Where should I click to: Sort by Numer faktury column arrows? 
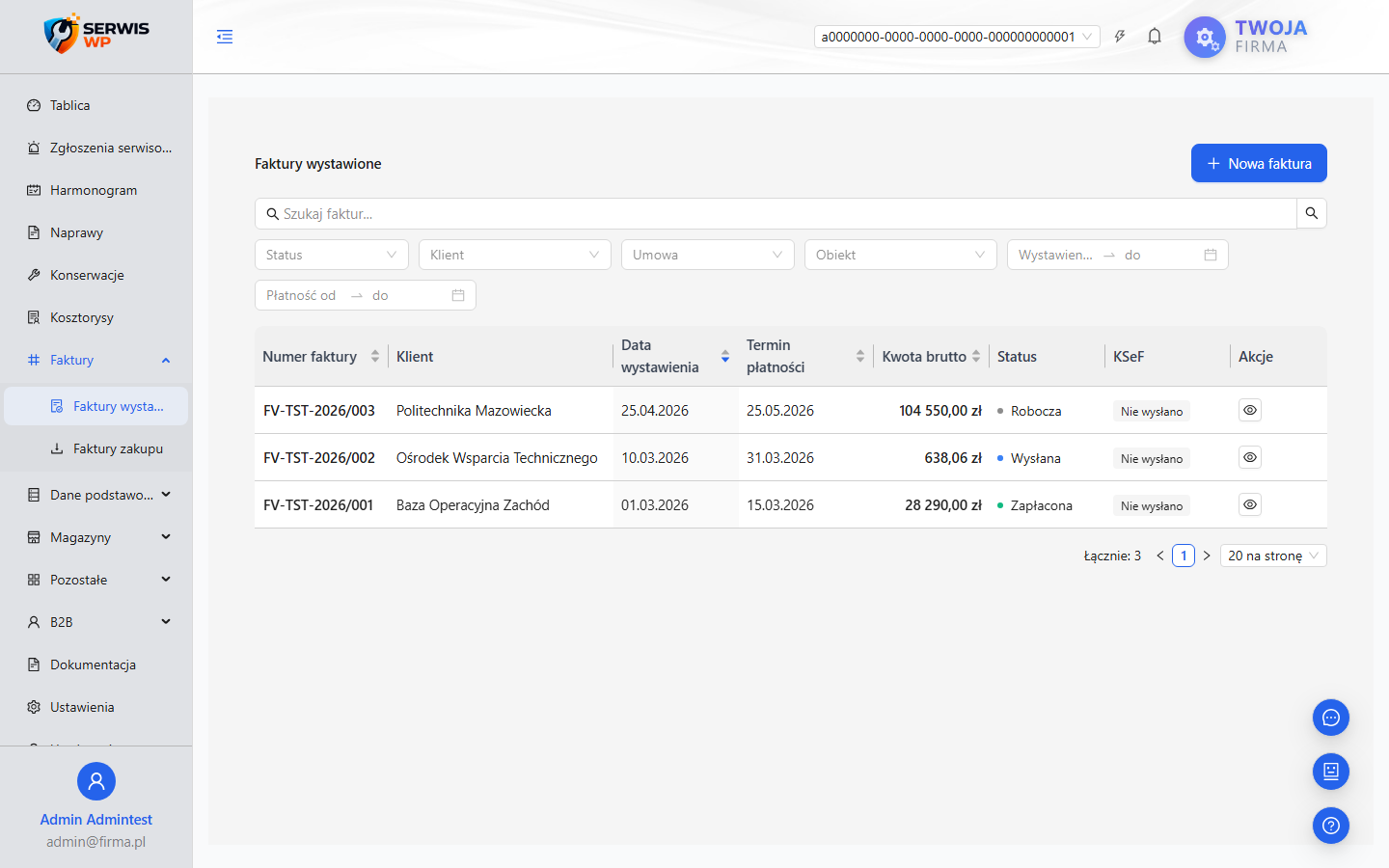click(x=375, y=356)
